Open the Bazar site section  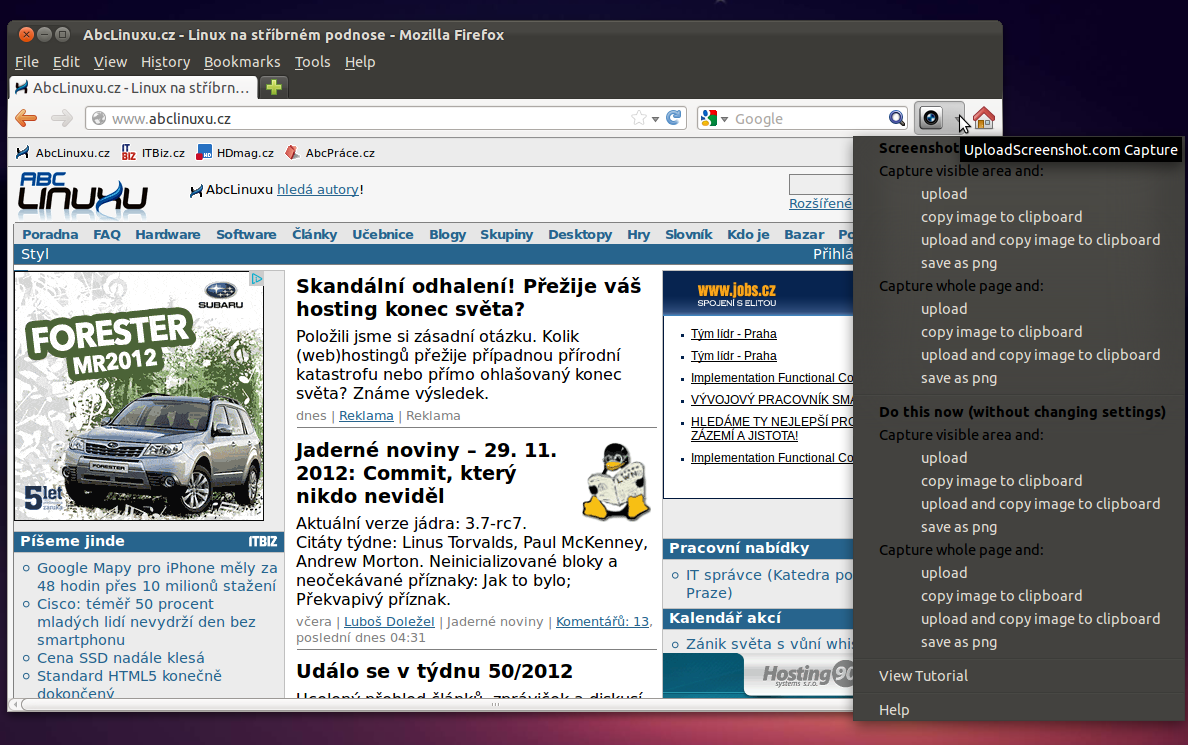click(804, 234)
